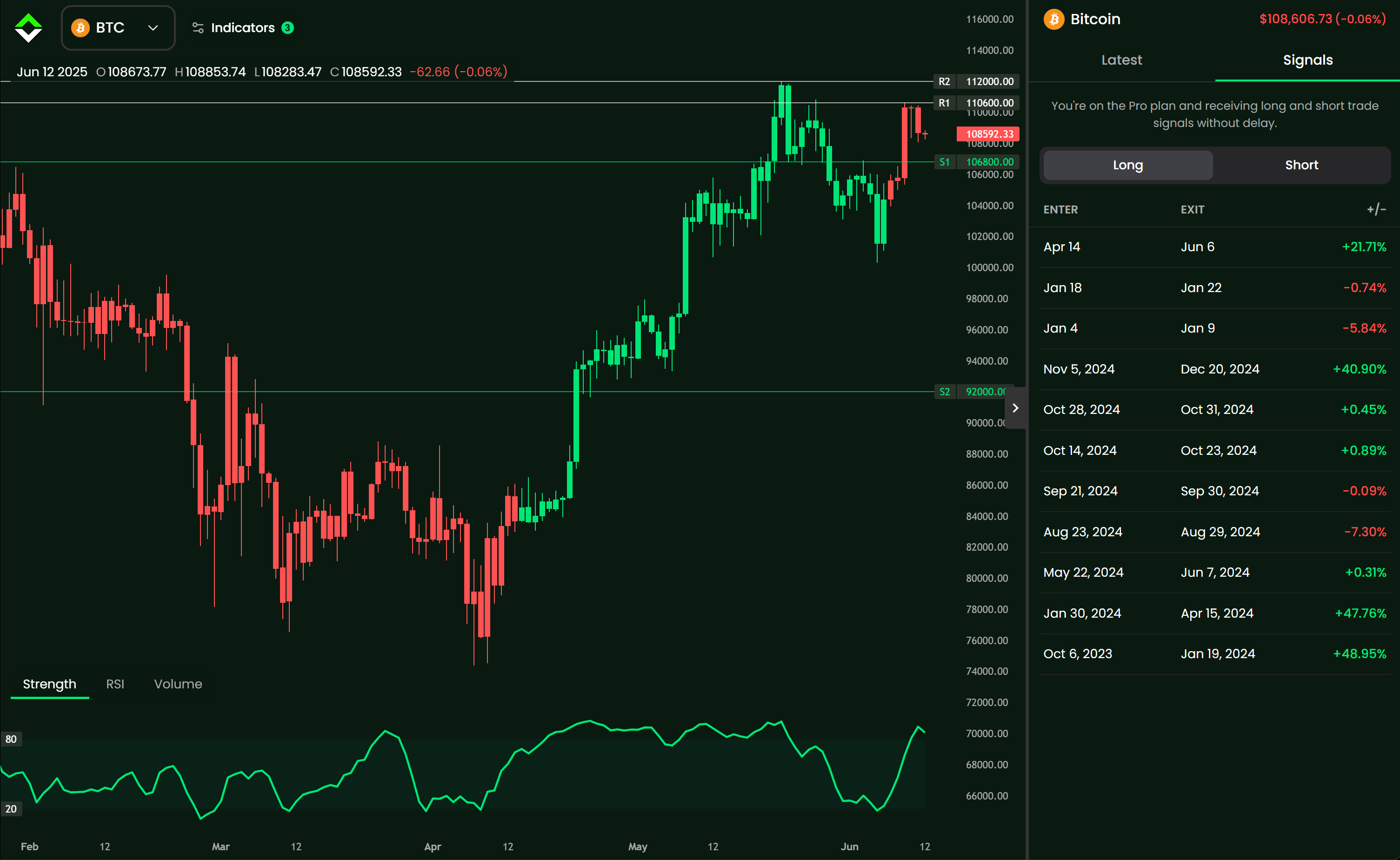This screenshot has width=1400, height=860.
Task: Click the Strength pane 20 level label
Action: tap(11, 809)
